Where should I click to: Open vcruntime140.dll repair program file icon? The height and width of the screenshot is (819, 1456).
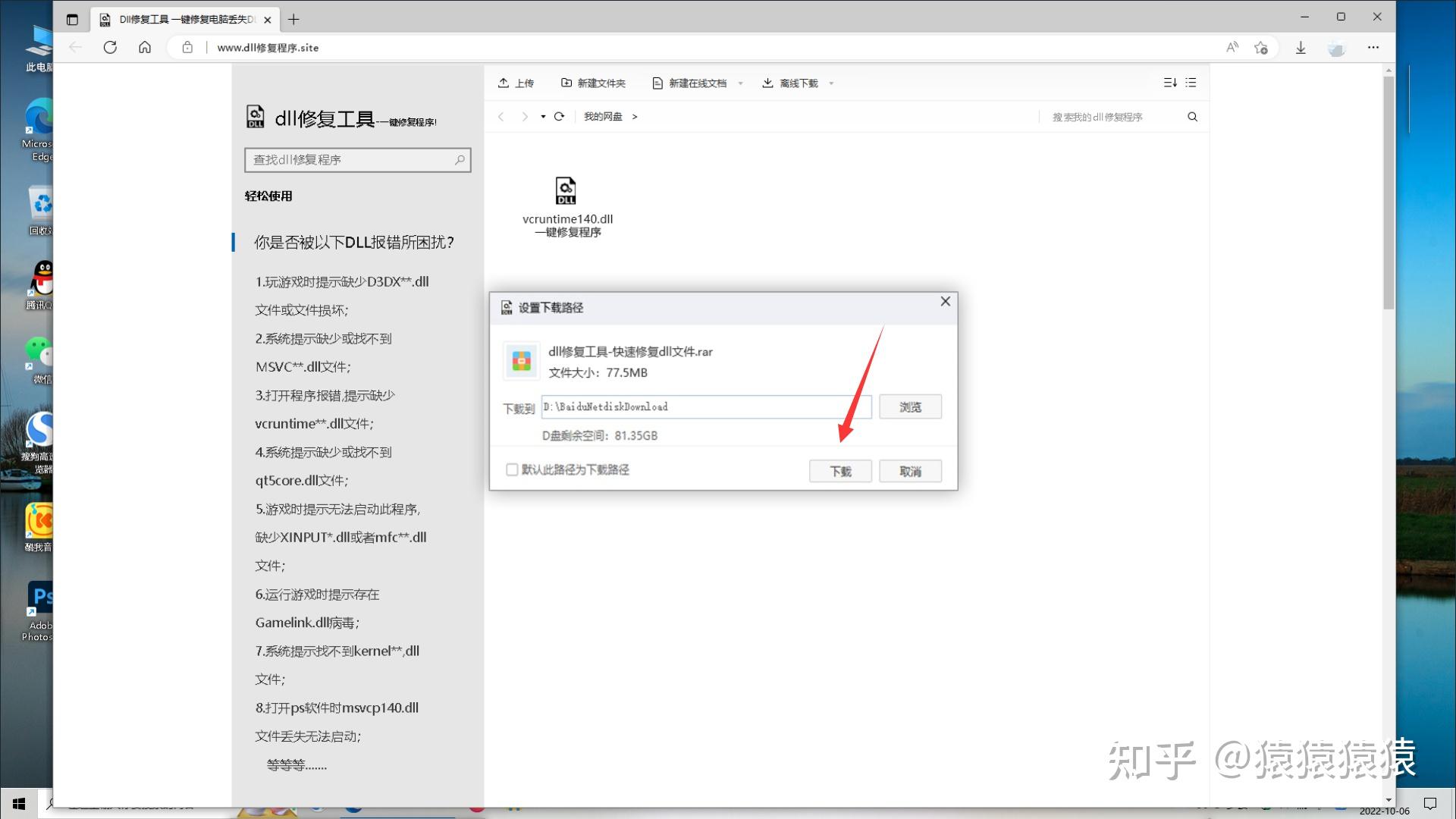tap(566, 191)
